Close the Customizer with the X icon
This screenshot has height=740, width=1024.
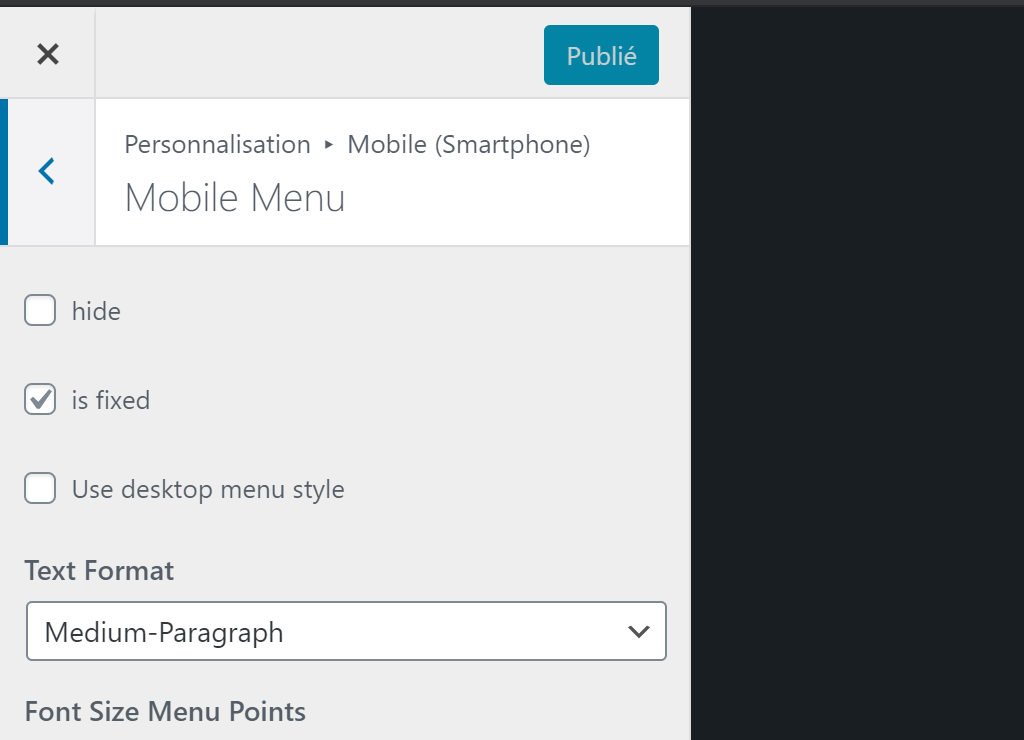pyautogui.click(x=47, y=54)
